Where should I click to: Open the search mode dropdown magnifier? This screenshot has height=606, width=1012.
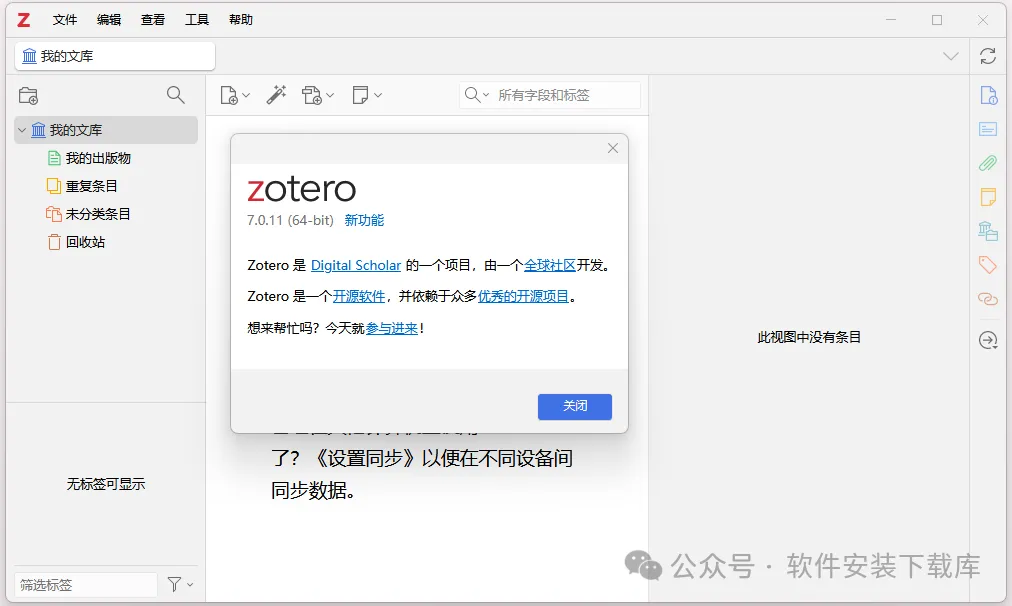point(476,95)
